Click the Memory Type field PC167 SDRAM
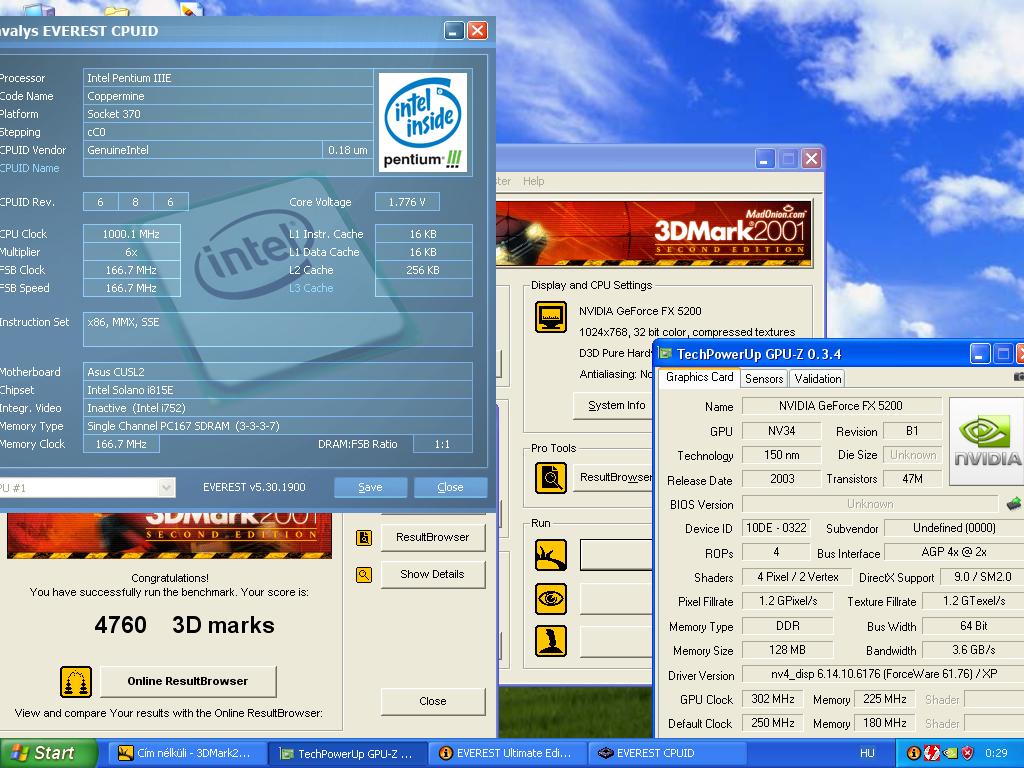 click(x=278, y=426)
